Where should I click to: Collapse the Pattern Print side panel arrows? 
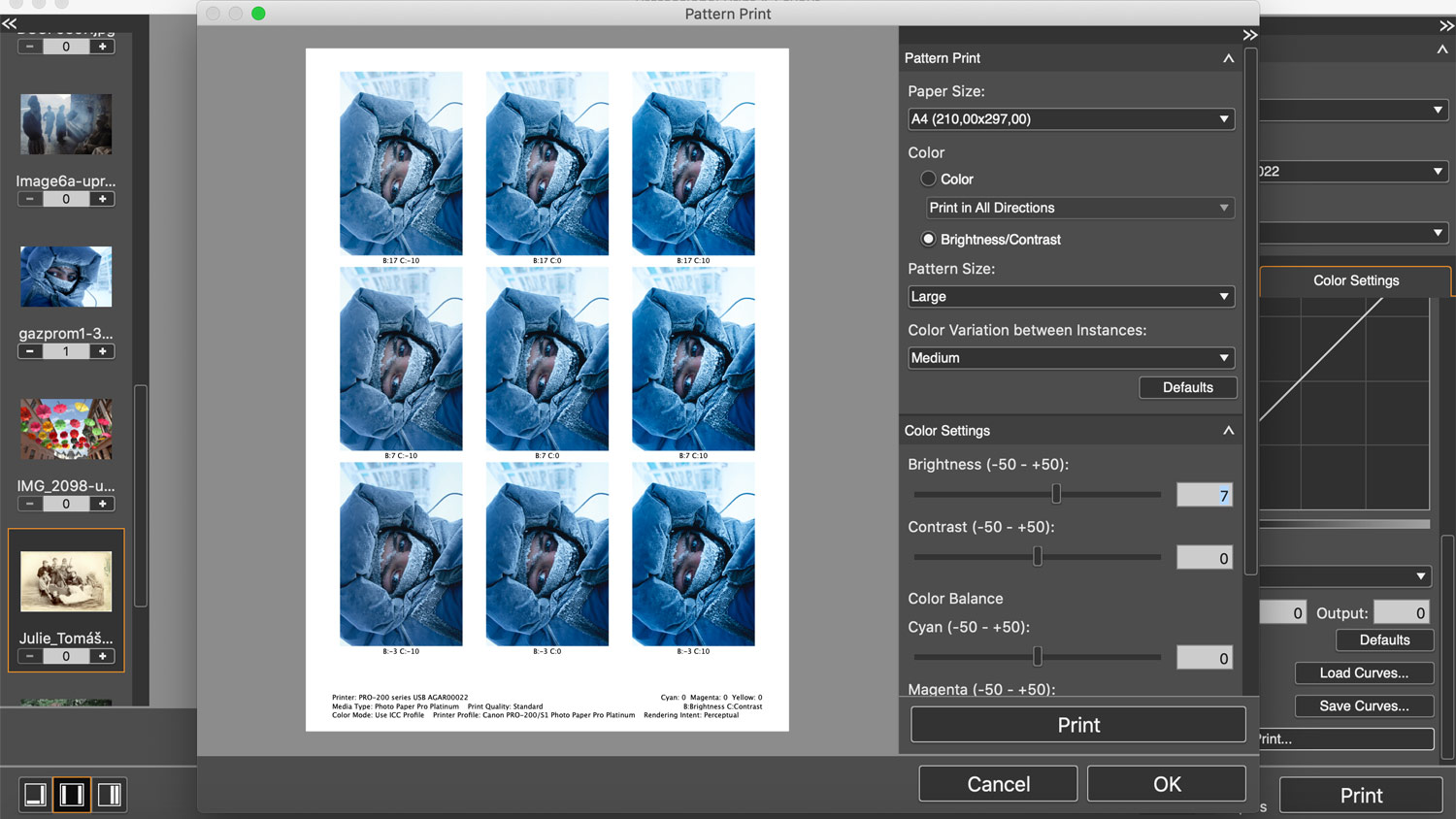coord(1250,35)
